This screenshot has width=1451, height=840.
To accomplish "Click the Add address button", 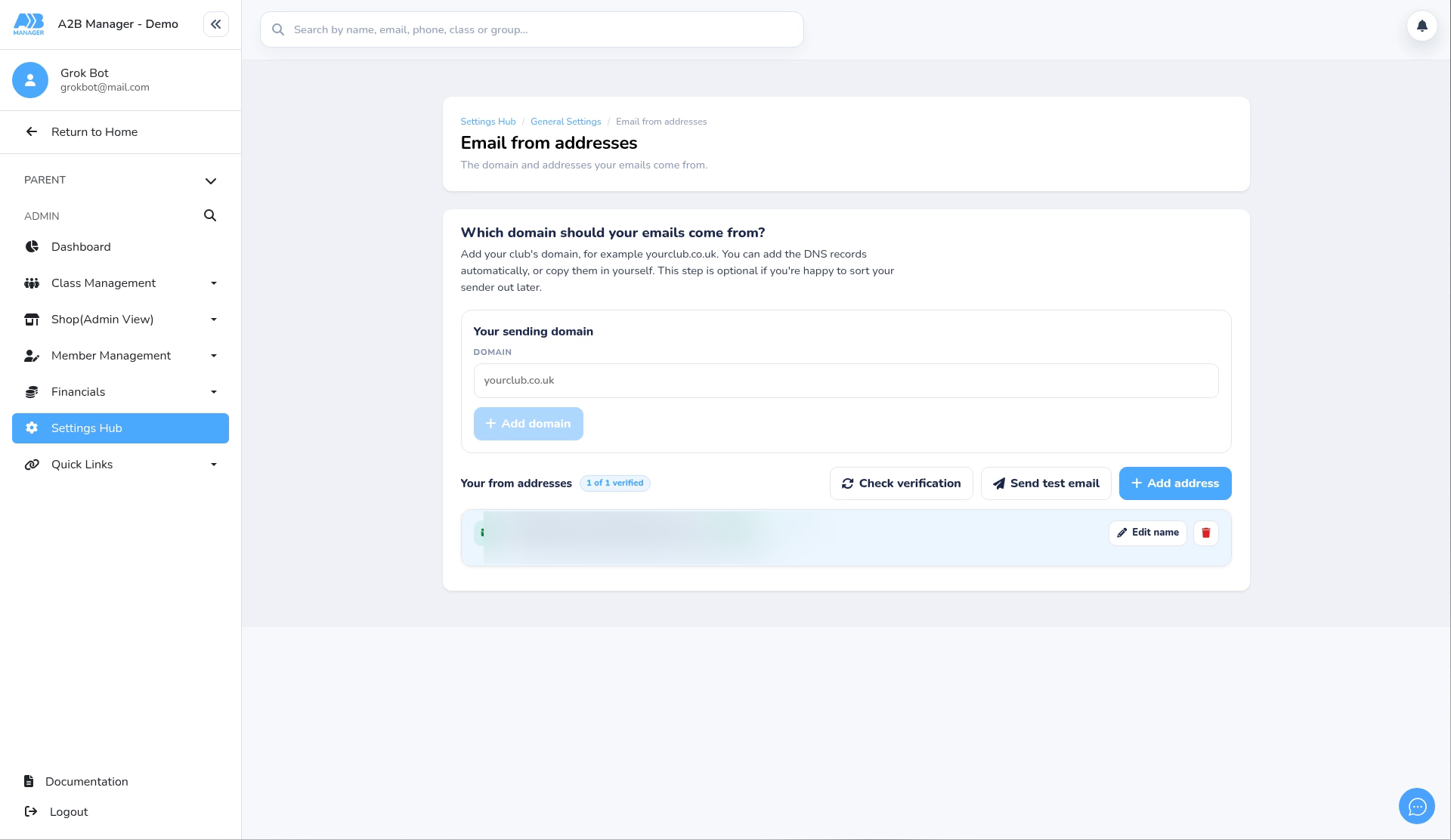I will pos(1175,483).
